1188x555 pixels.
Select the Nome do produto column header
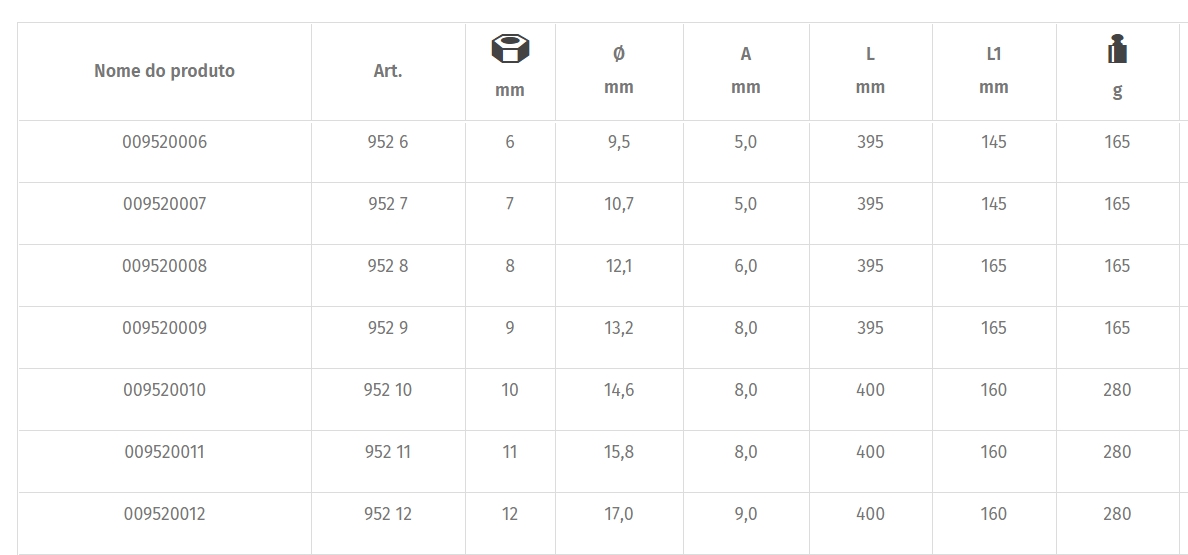(x=164, y=71)
